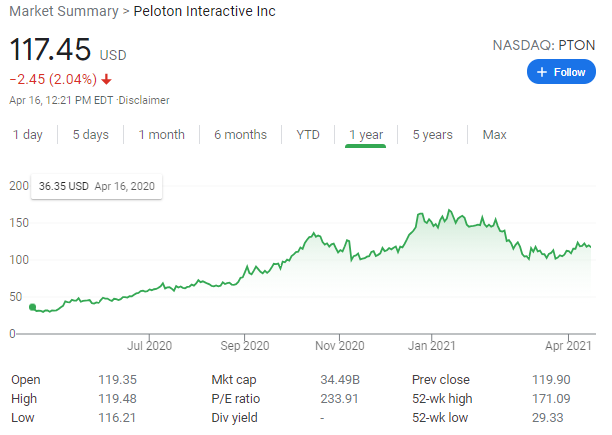The height and width of the screenshot is (435, 612).
Task: Click the green start-point dot on chart
Action: (32, 307)
